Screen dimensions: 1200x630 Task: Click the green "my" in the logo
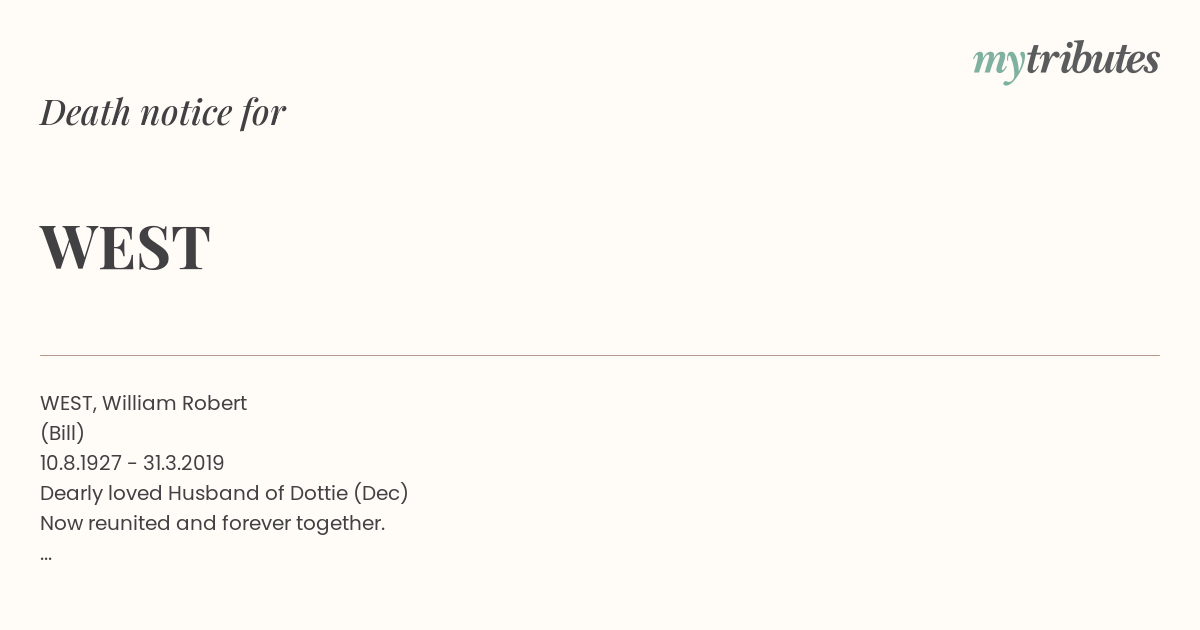(x=999, y=64)
